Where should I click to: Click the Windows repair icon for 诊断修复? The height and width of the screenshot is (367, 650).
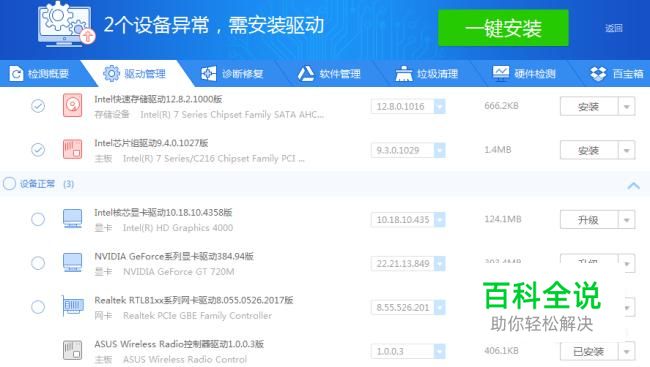coord(209,74)
